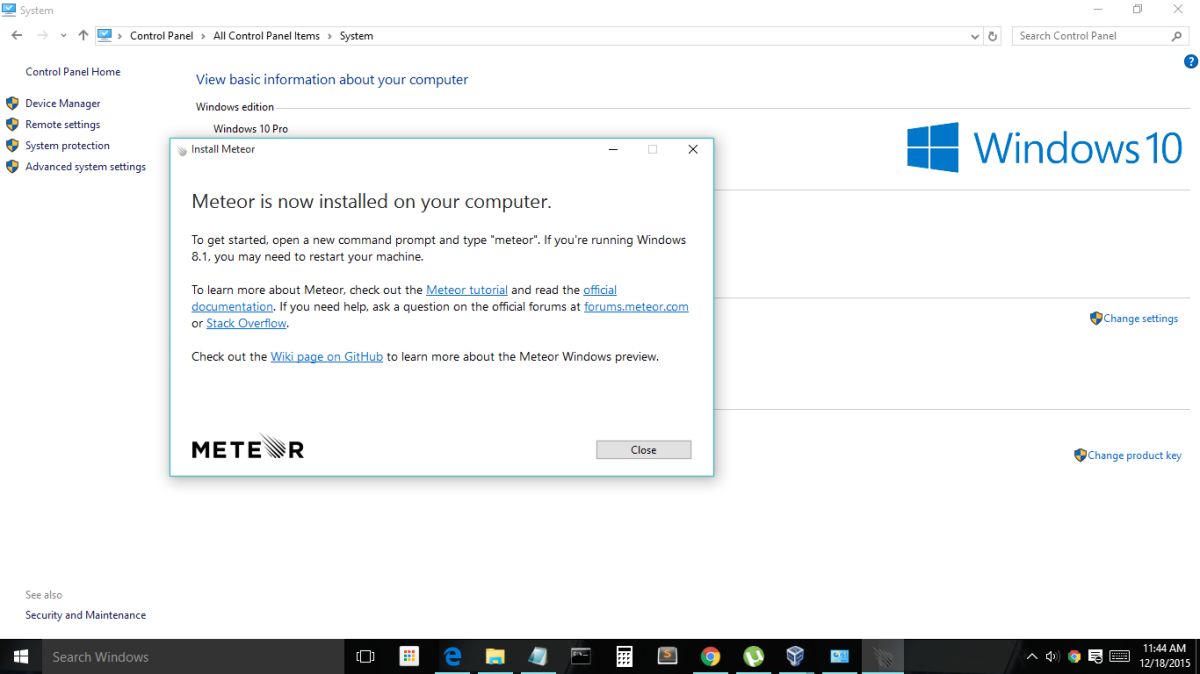This screenshot has height=674, width=1200.
Task: Click the touch keyboard tray icon
Action: [x=1119, y=657]
